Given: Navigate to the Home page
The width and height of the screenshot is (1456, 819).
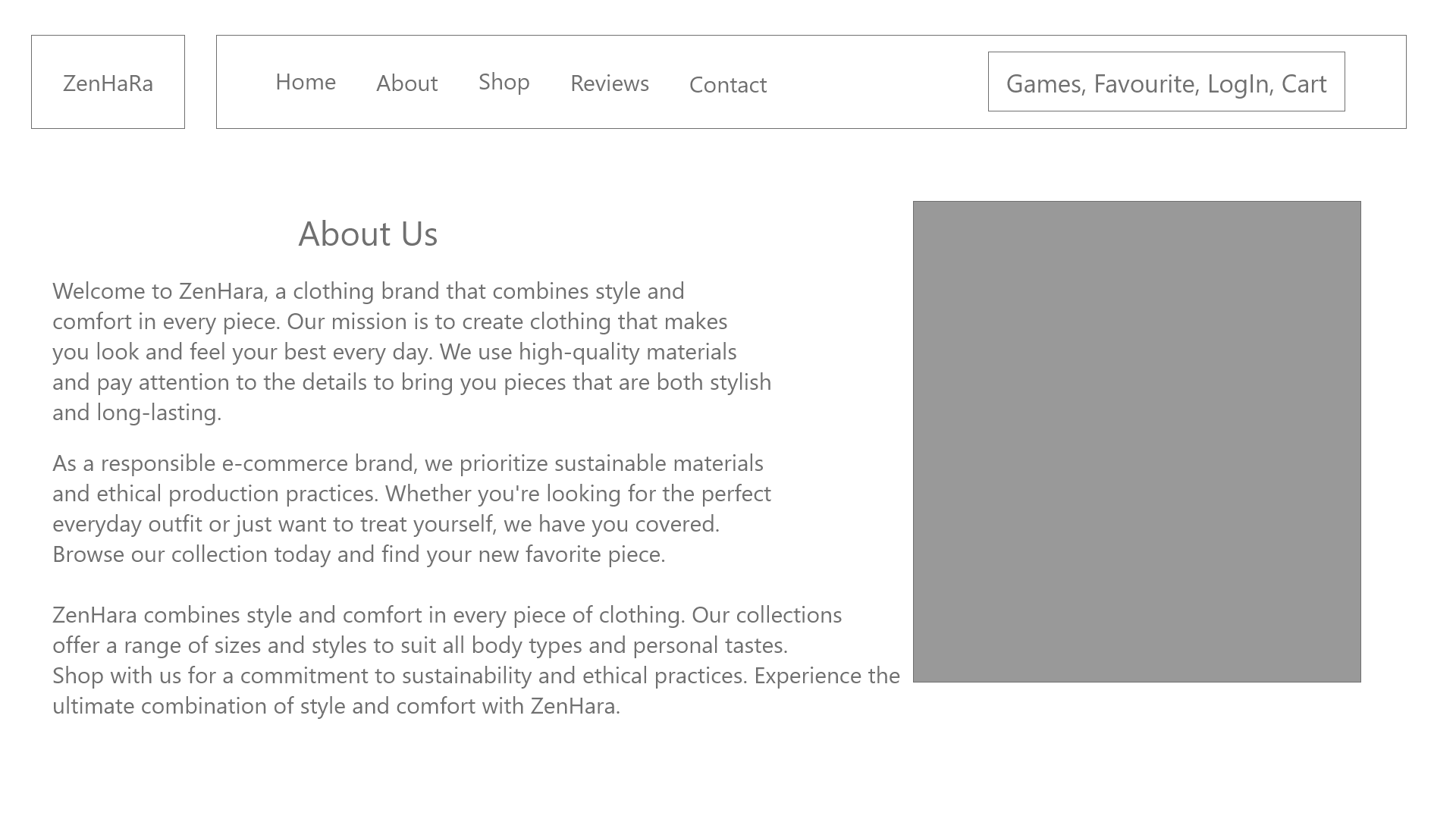Looking at the screenshot, I should (x=305, y=82).
